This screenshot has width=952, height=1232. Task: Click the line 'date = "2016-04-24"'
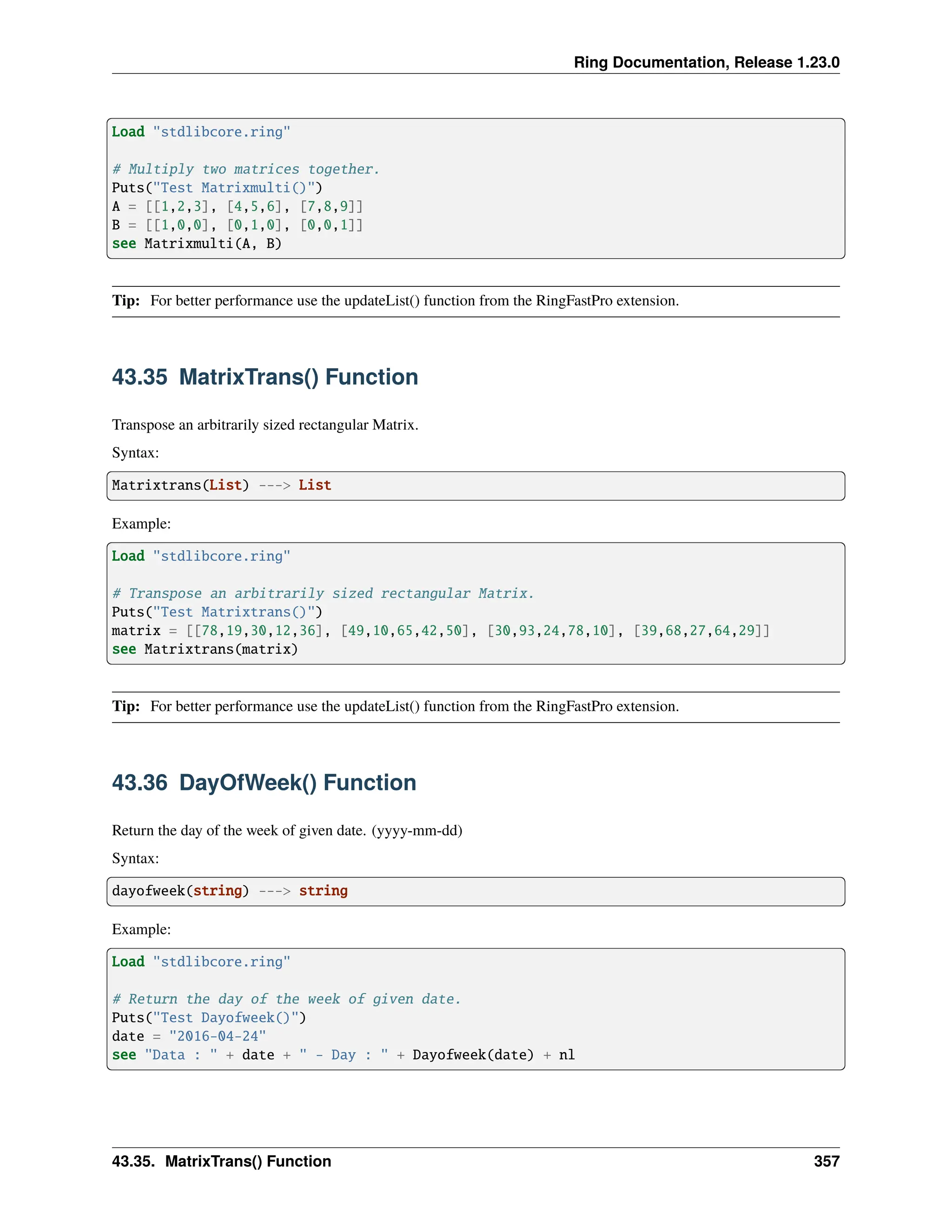189,1036
